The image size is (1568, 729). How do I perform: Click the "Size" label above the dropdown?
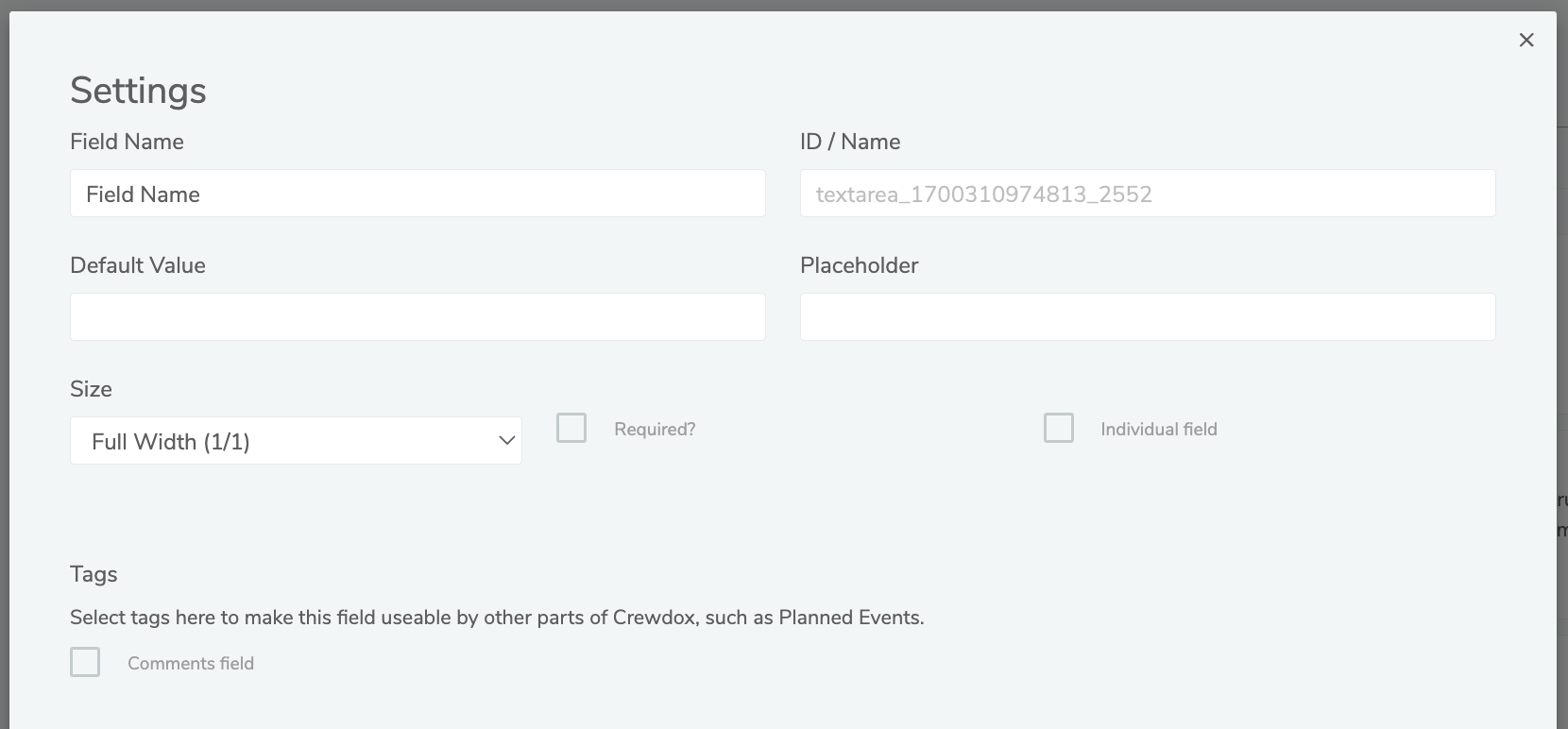pos(91,389)
